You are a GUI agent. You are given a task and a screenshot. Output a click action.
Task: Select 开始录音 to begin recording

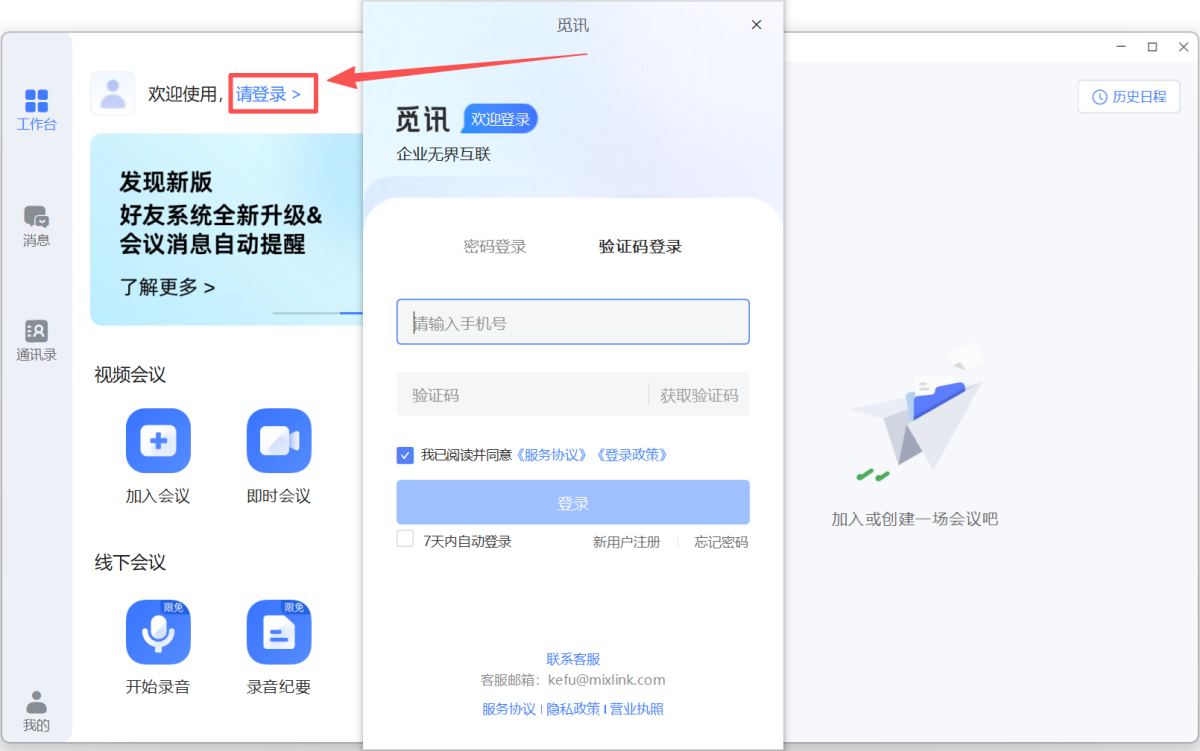158,631
